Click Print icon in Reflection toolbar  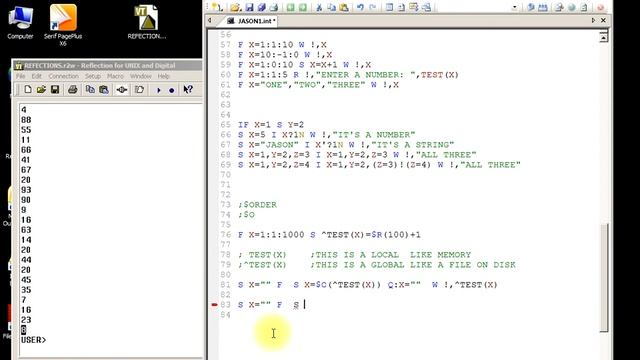73,89
